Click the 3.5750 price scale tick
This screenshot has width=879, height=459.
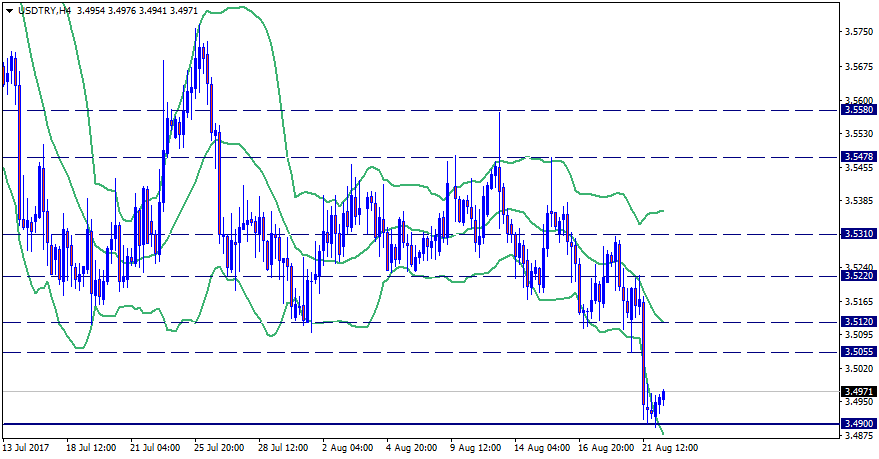coord(859,32)
